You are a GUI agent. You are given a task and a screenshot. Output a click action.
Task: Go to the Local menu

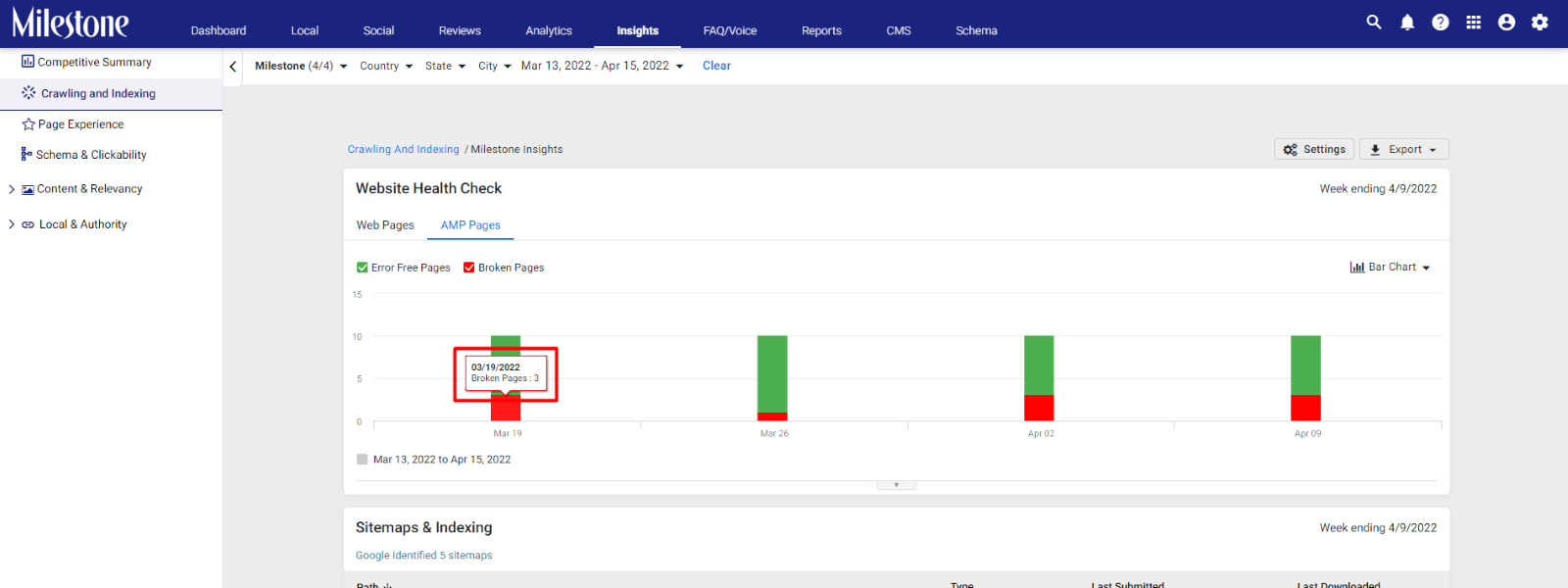coord(305,30)
